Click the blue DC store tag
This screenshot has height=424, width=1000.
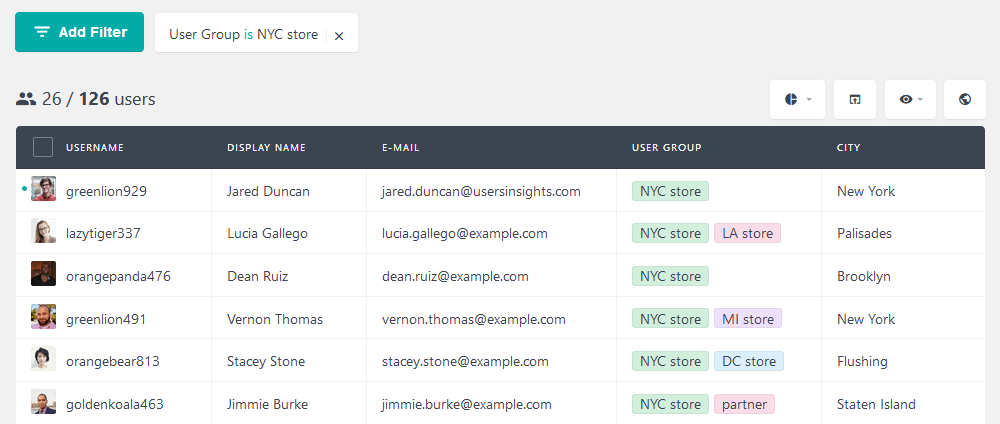749,362
